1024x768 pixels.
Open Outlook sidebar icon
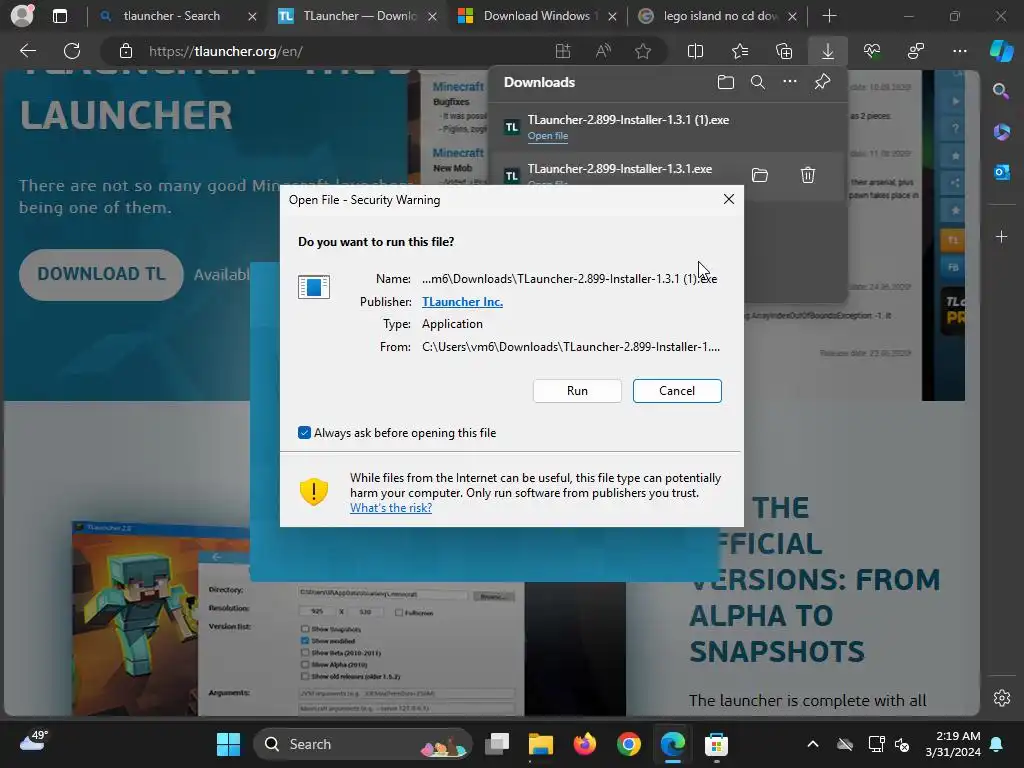1001,172
